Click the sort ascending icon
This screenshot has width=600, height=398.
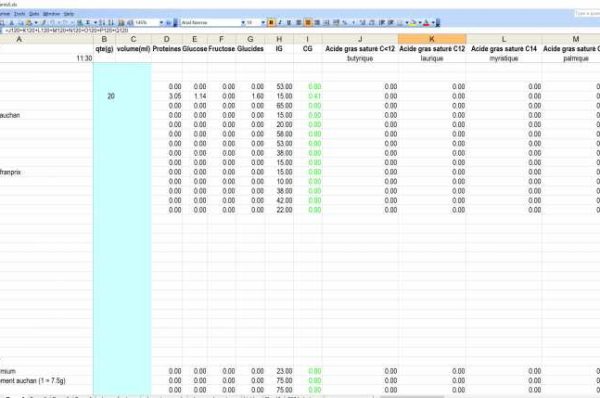pos(102,23)
